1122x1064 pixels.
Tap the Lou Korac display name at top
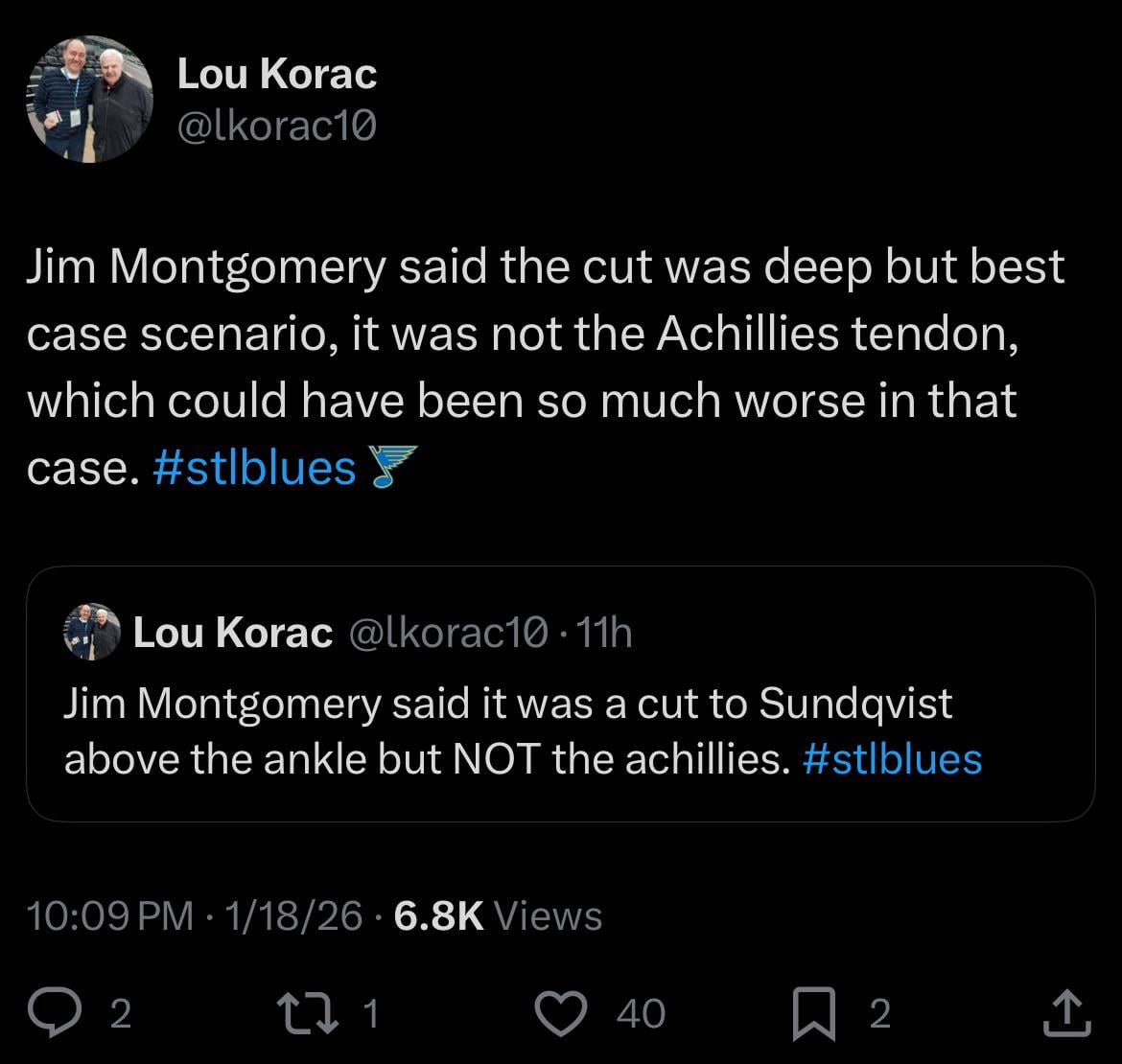click(x=276, y=75)
